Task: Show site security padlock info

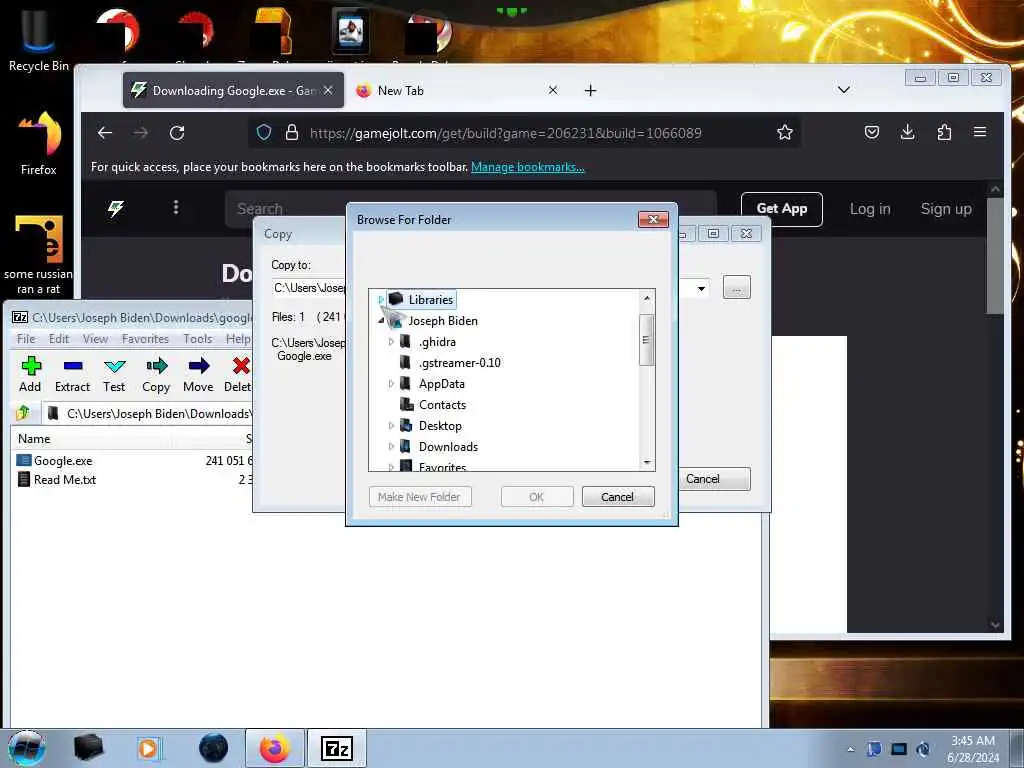Action: tap(292, 133)
